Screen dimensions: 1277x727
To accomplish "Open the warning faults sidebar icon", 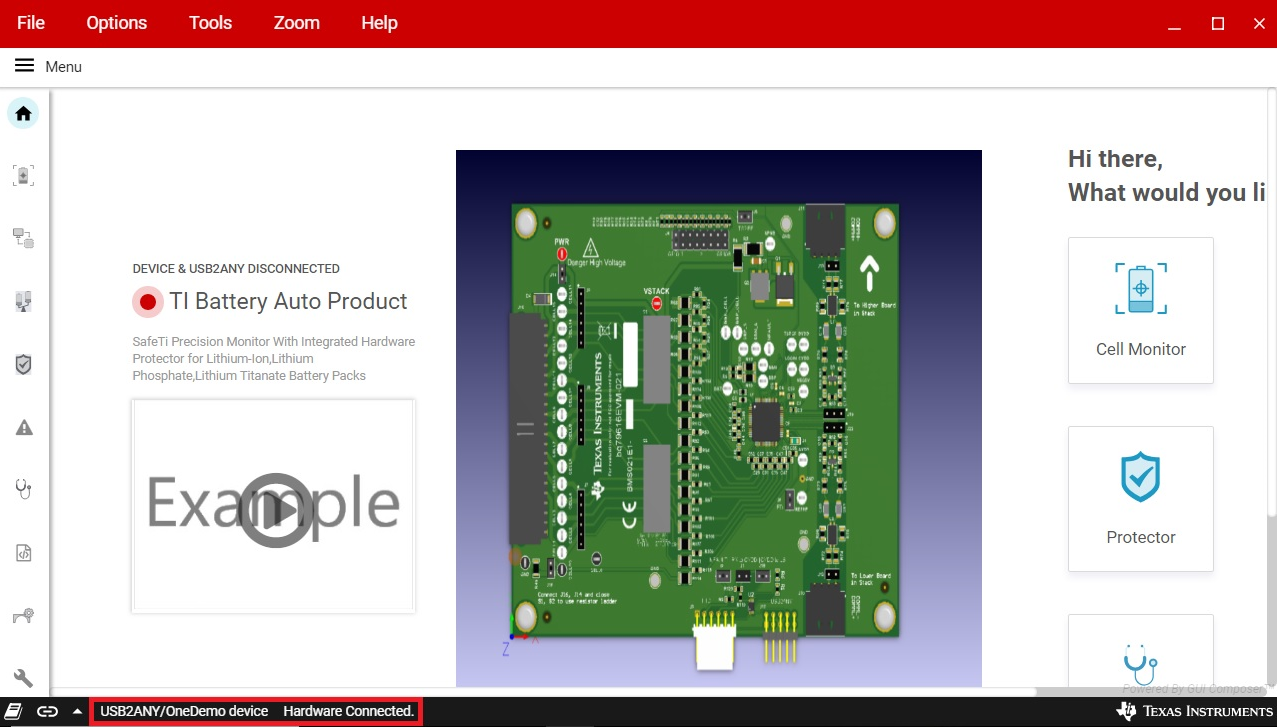I will click(x=23, y=427).
